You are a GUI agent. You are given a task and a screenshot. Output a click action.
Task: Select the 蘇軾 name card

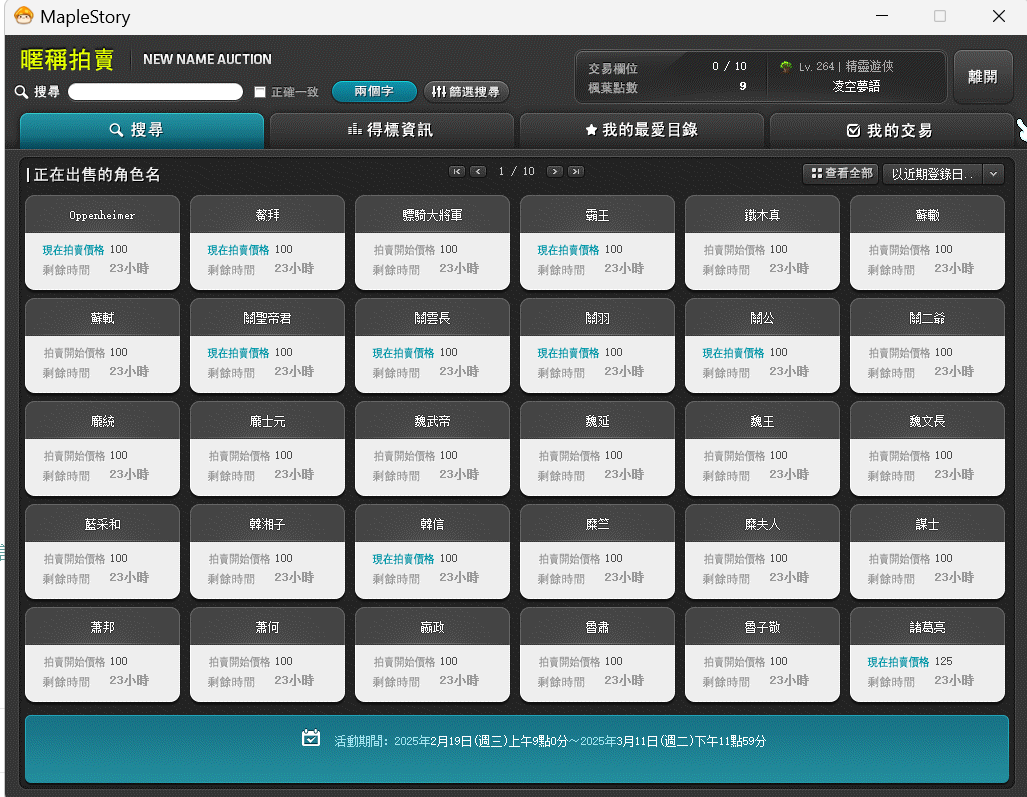[102, 346]
